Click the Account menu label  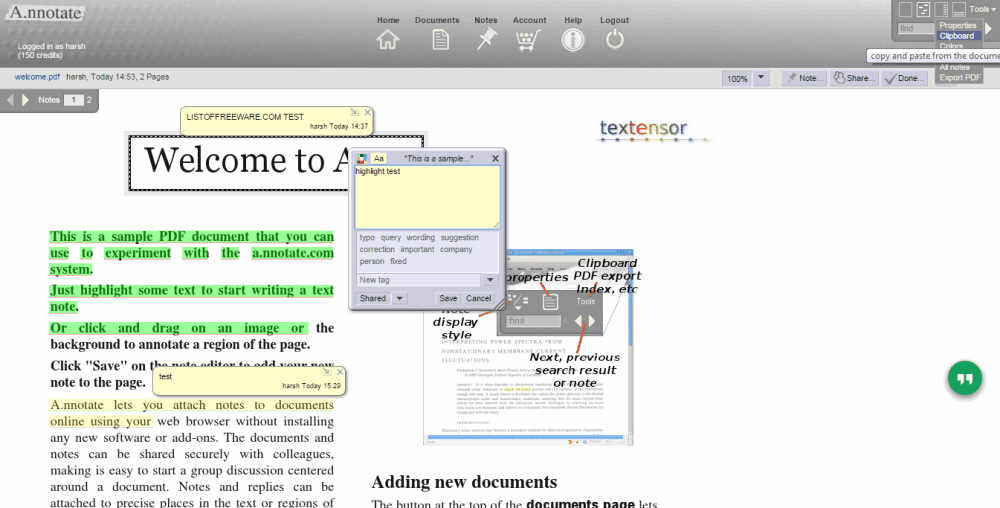[529, 20]
